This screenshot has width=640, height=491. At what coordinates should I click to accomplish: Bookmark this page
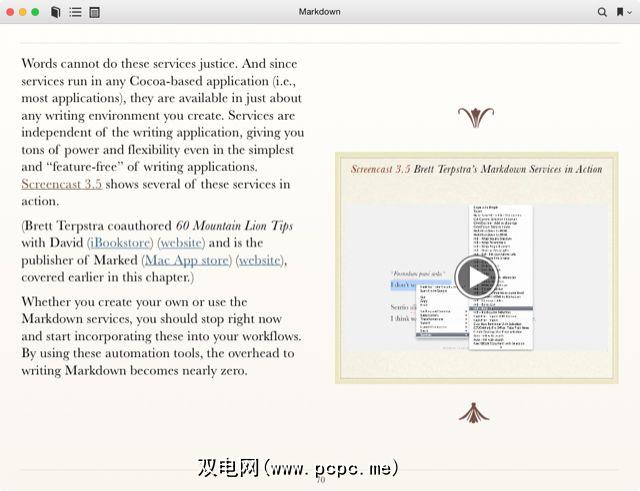(620, 12)
